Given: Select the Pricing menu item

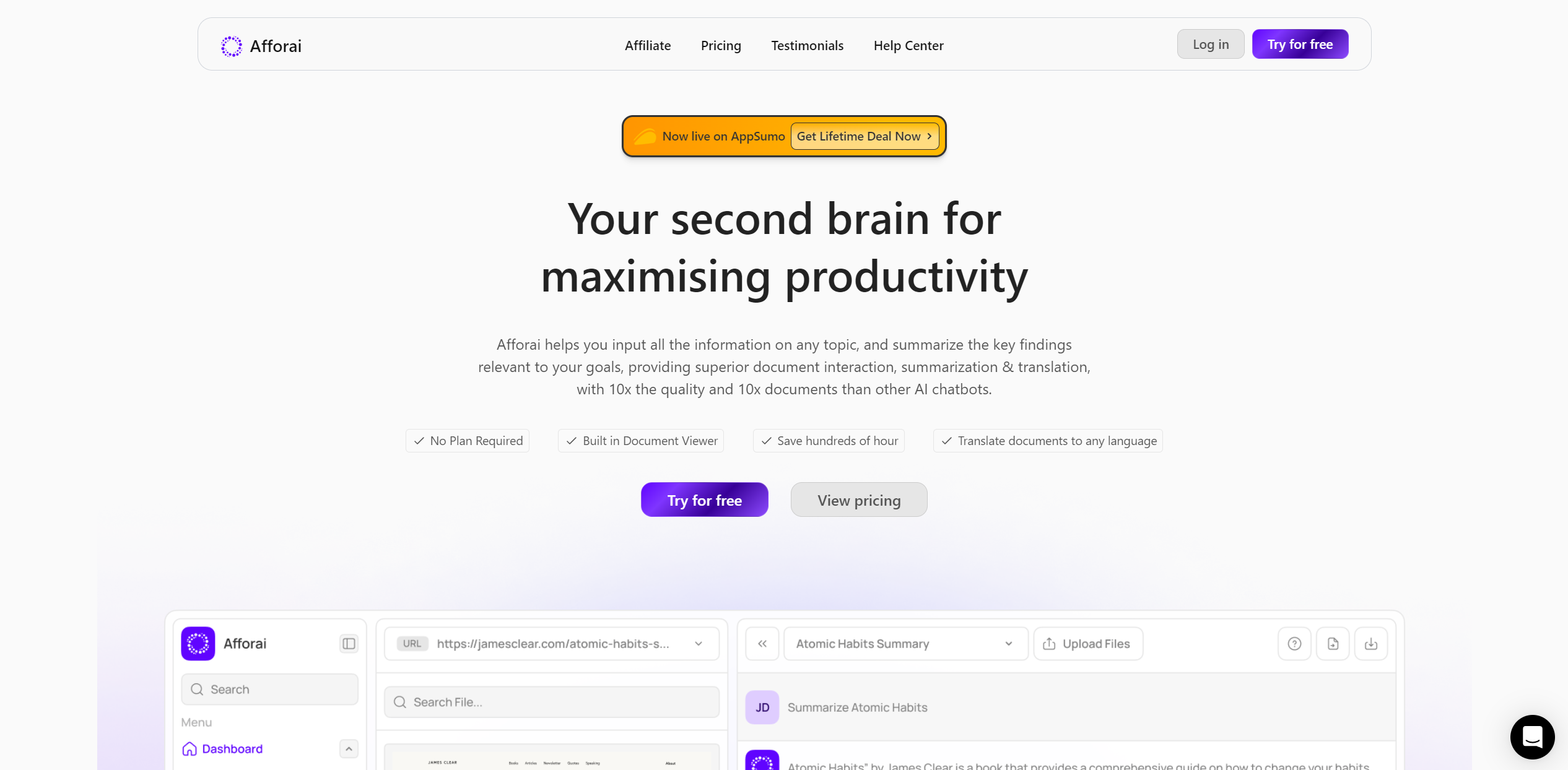Looking at the screenshot, I should point(721,44).
